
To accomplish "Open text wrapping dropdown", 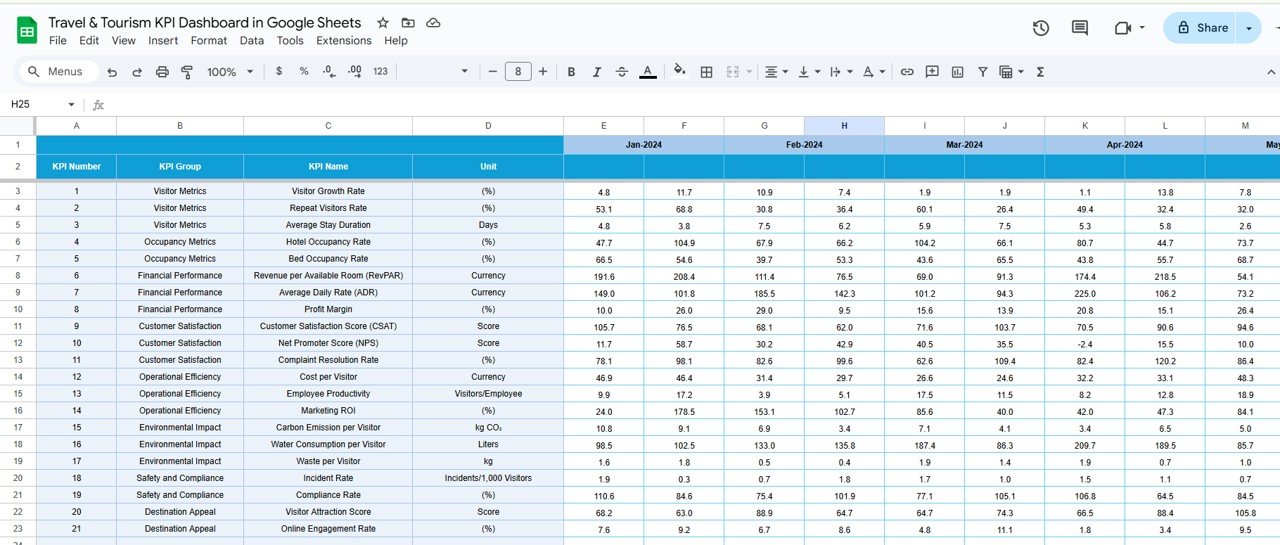I will (x=842, y=72).
